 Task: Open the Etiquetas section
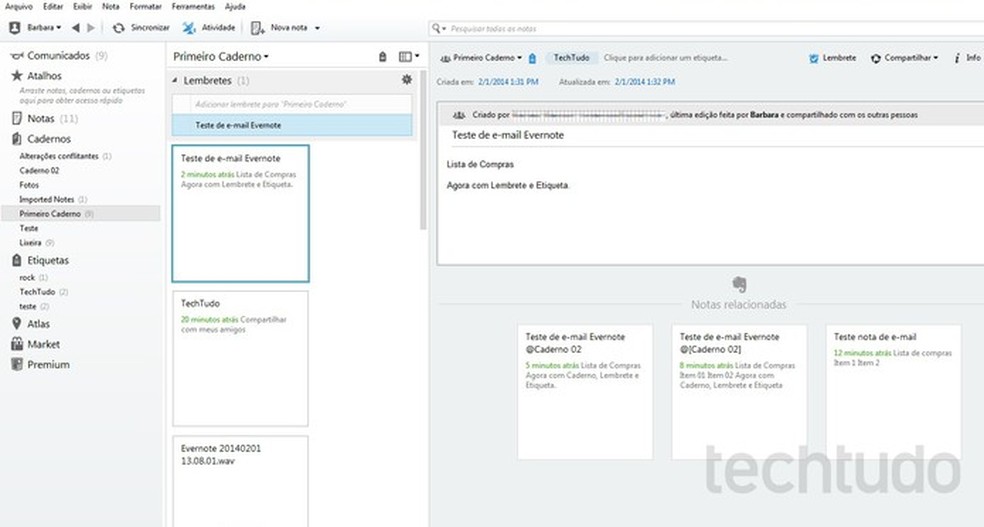coord(40,260)
